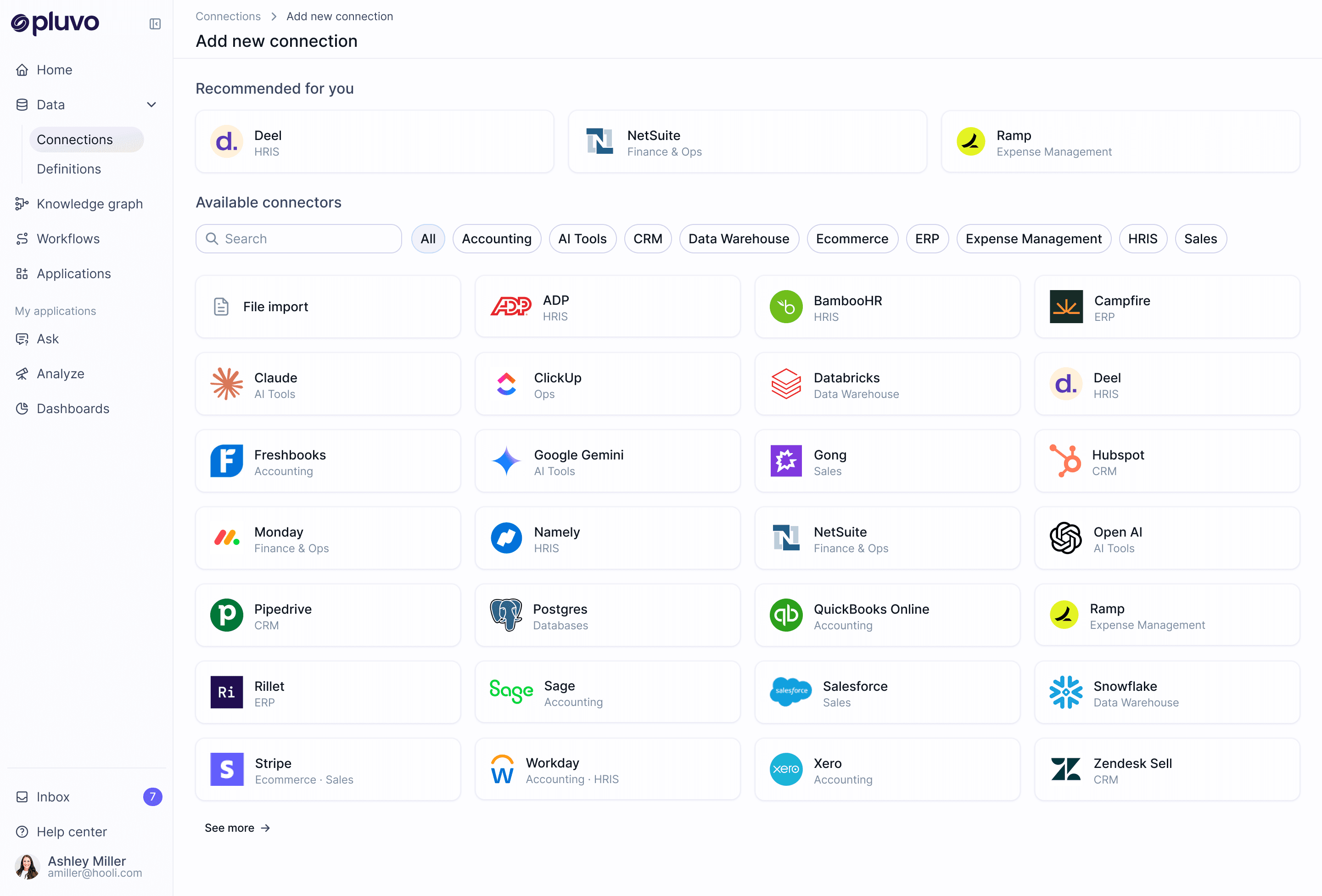
Task: Click the Dashboards pie icon
Action: tap(22, 409)
